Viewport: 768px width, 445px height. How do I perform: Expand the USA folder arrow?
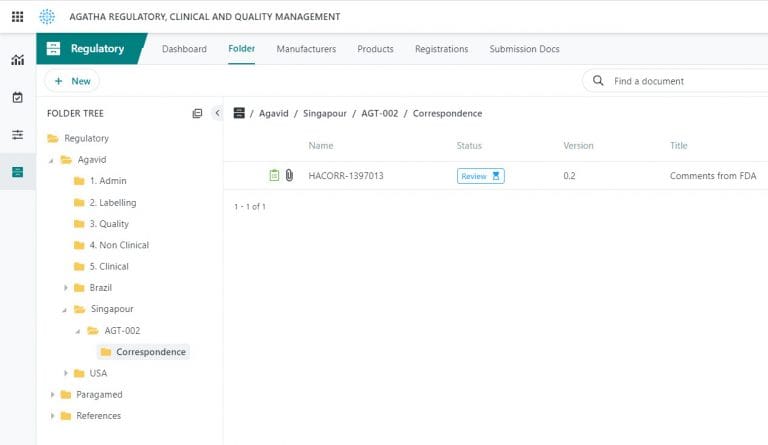(66, 373)
